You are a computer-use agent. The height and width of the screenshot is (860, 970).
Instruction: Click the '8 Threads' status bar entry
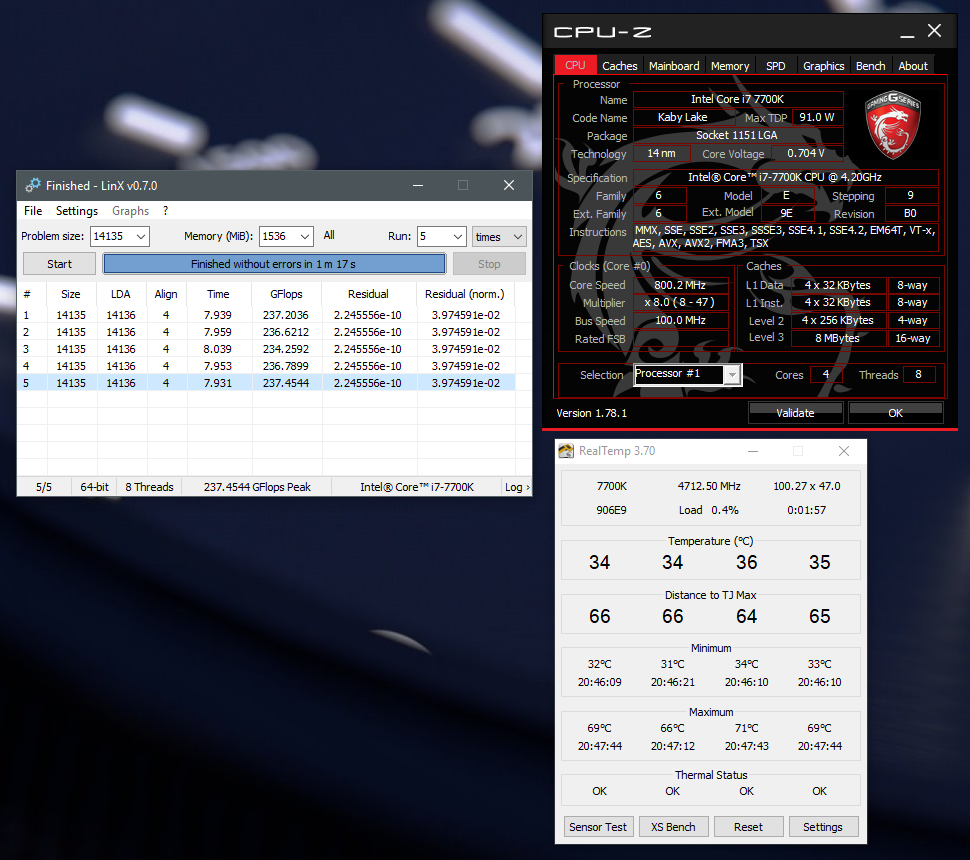149,487
